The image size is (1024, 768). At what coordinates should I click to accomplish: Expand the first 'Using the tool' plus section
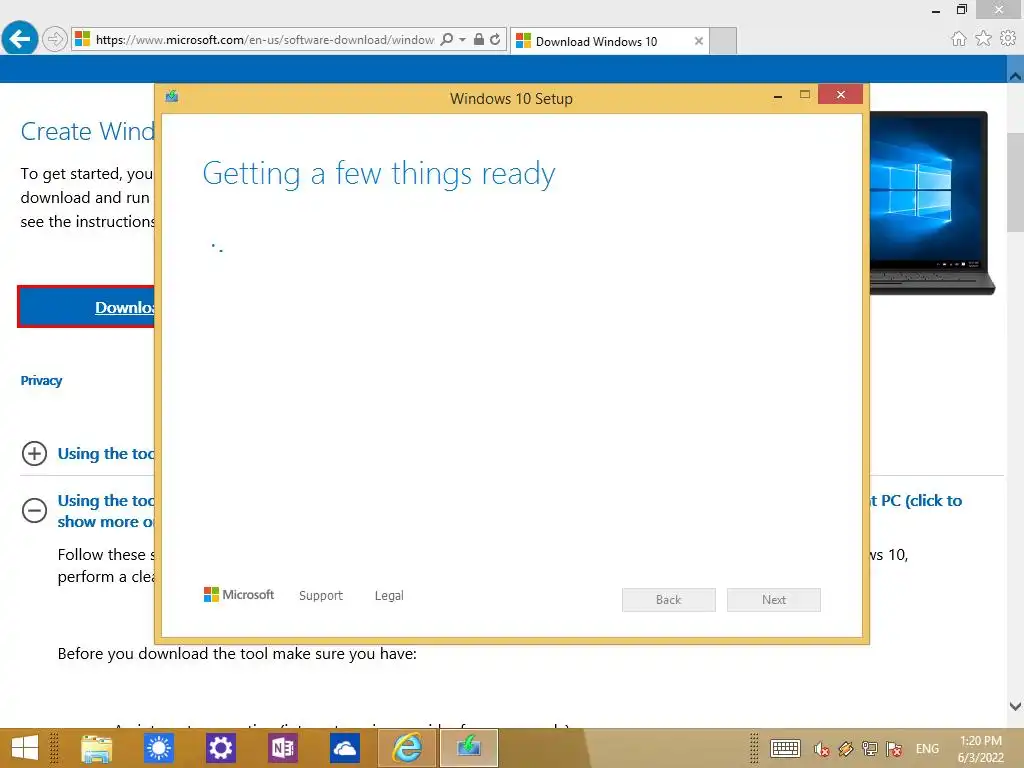(x=34, y=453)
